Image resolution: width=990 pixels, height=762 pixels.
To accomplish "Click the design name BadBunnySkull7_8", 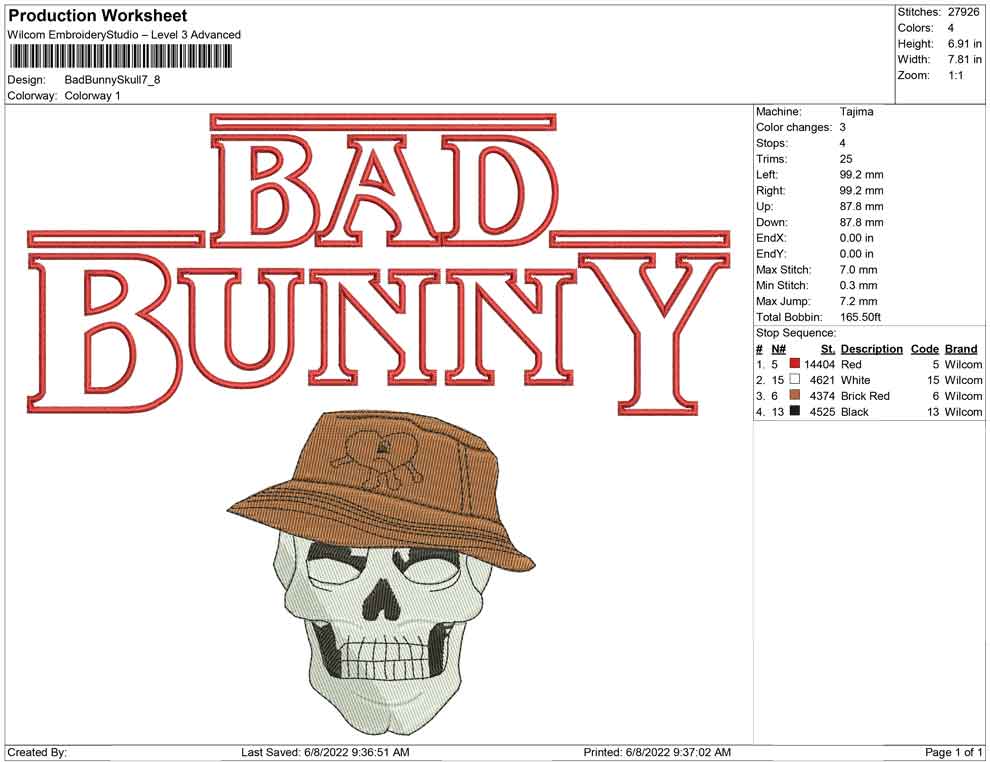I will pos(112,80).
